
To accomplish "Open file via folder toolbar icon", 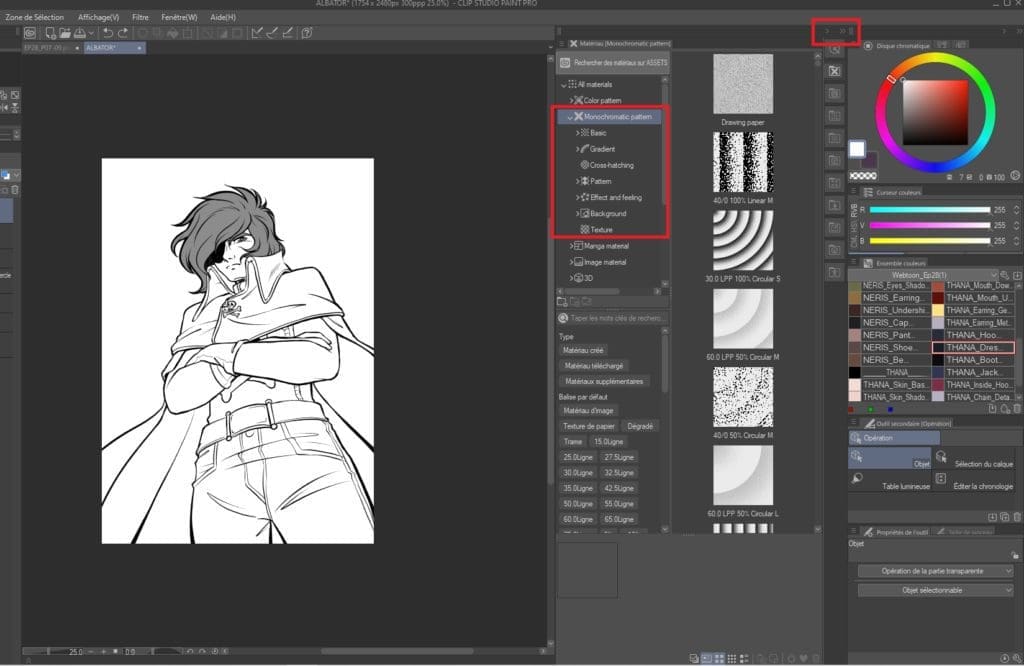I will coord(65,33).
